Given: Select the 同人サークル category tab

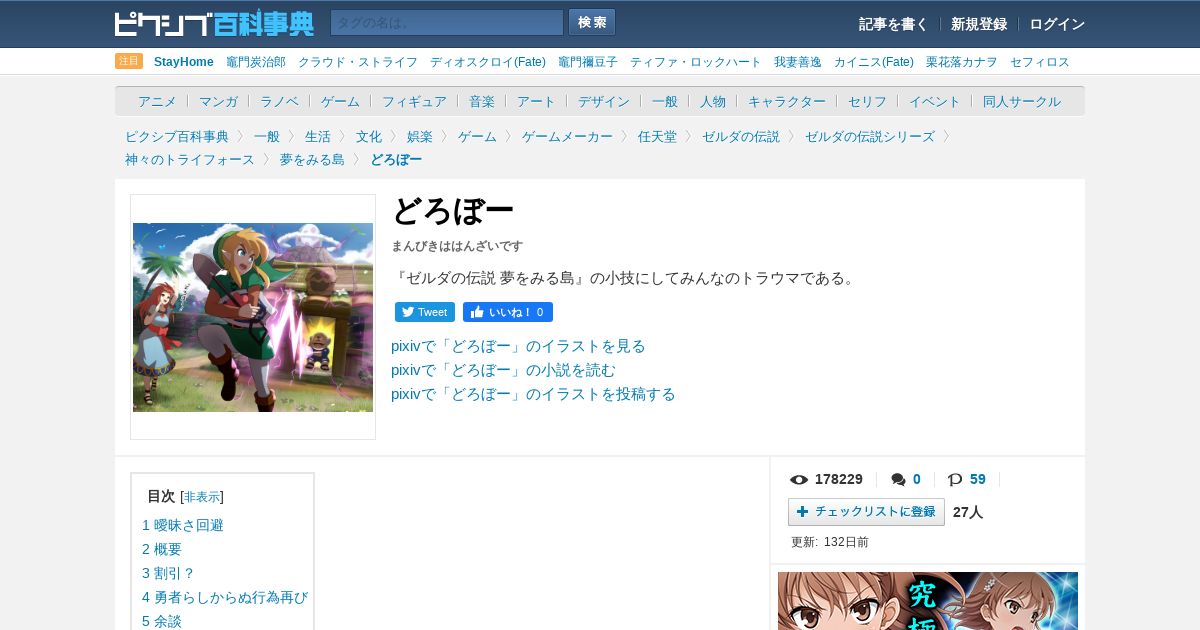Looking at the screenshot, I should coord(1022,101).
